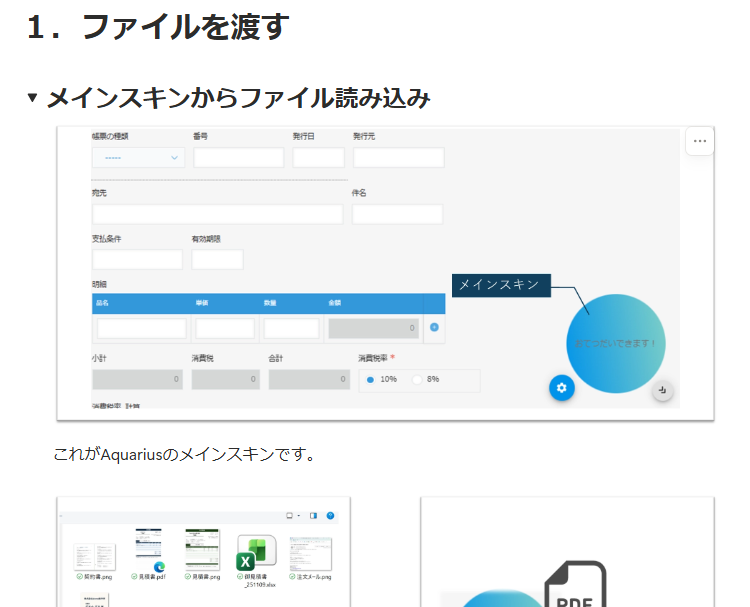Click the blue Aquarius main skin circle

(616, 343)
